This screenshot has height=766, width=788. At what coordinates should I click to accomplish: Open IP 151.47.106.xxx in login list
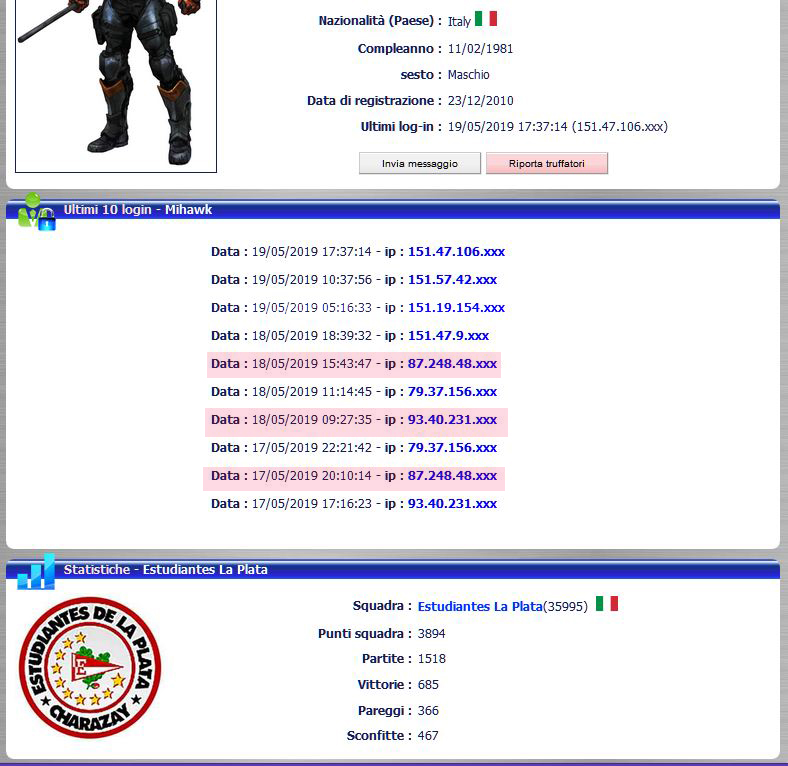pos(456,251)
